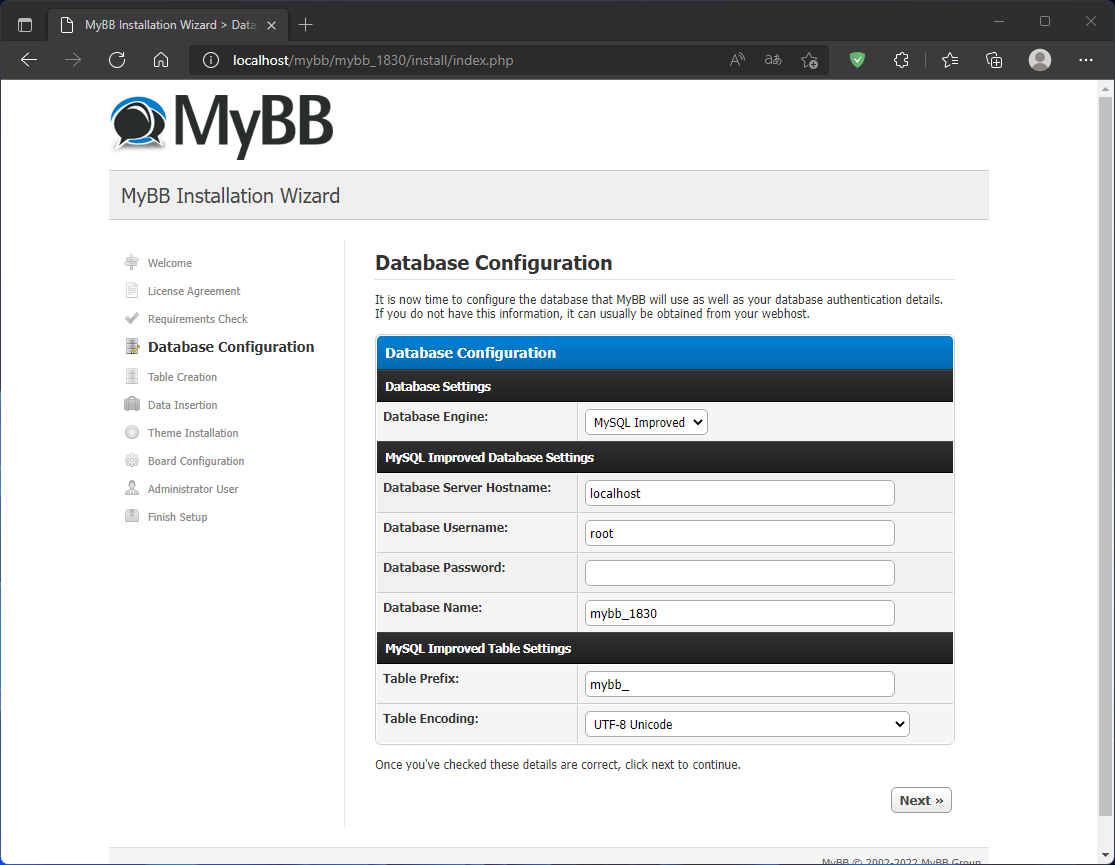Click the Database Name label
The height and width of the screenshot is (865, 1115).
coord(432,607)
